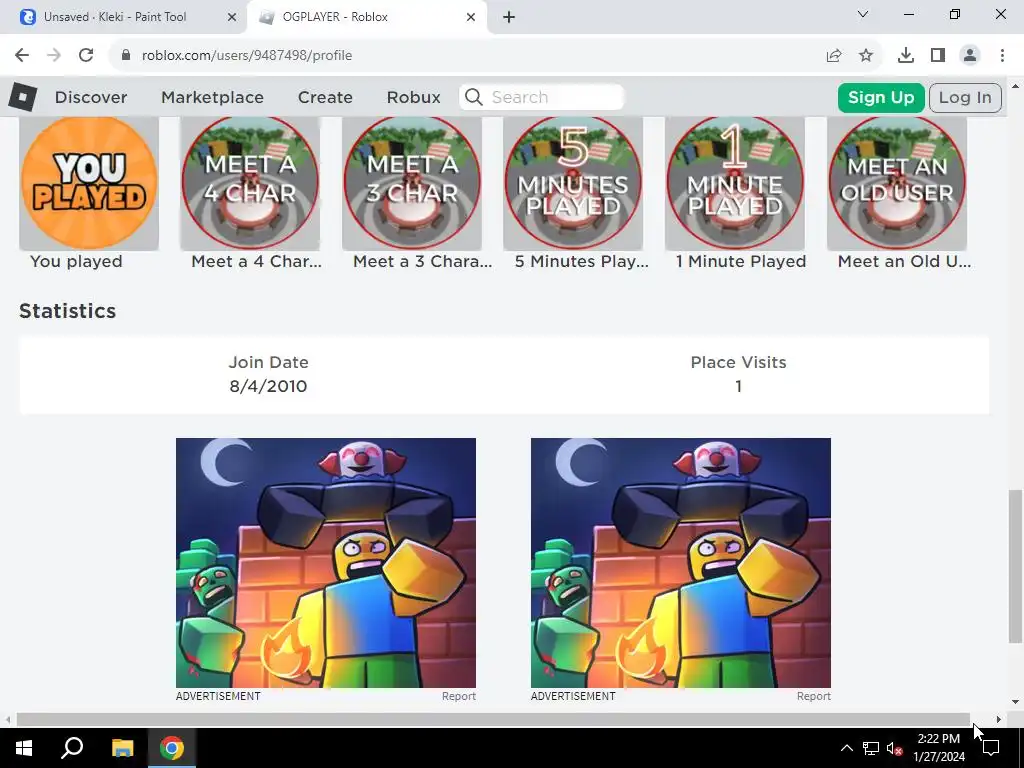Image resolution: width=1024 pixels, height=768 pixels.
Task: Go back with browser back arrow
Action: click(22, 56)
